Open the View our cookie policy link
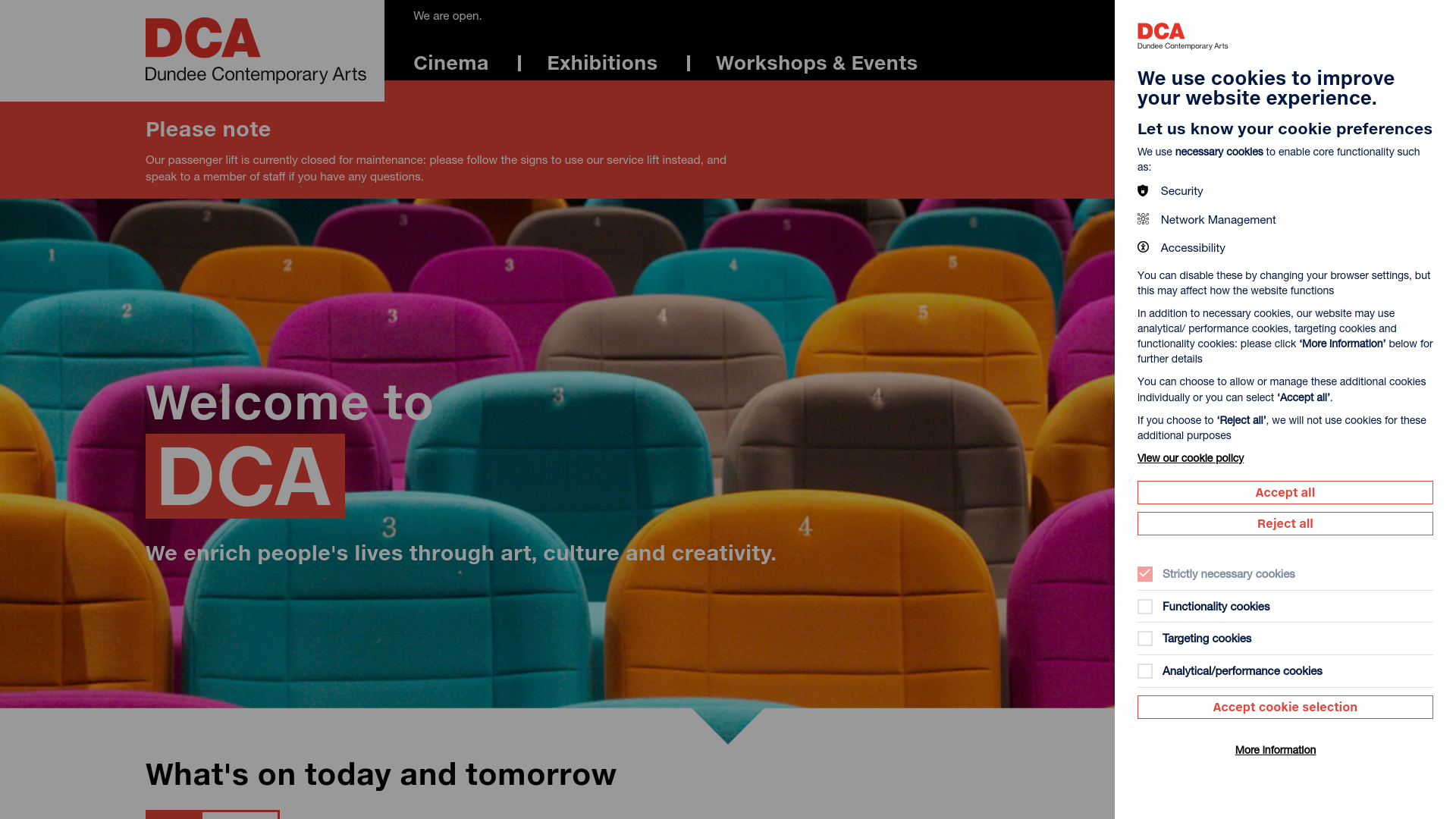Viewport: 1456px width, 819px height. 1191,458
